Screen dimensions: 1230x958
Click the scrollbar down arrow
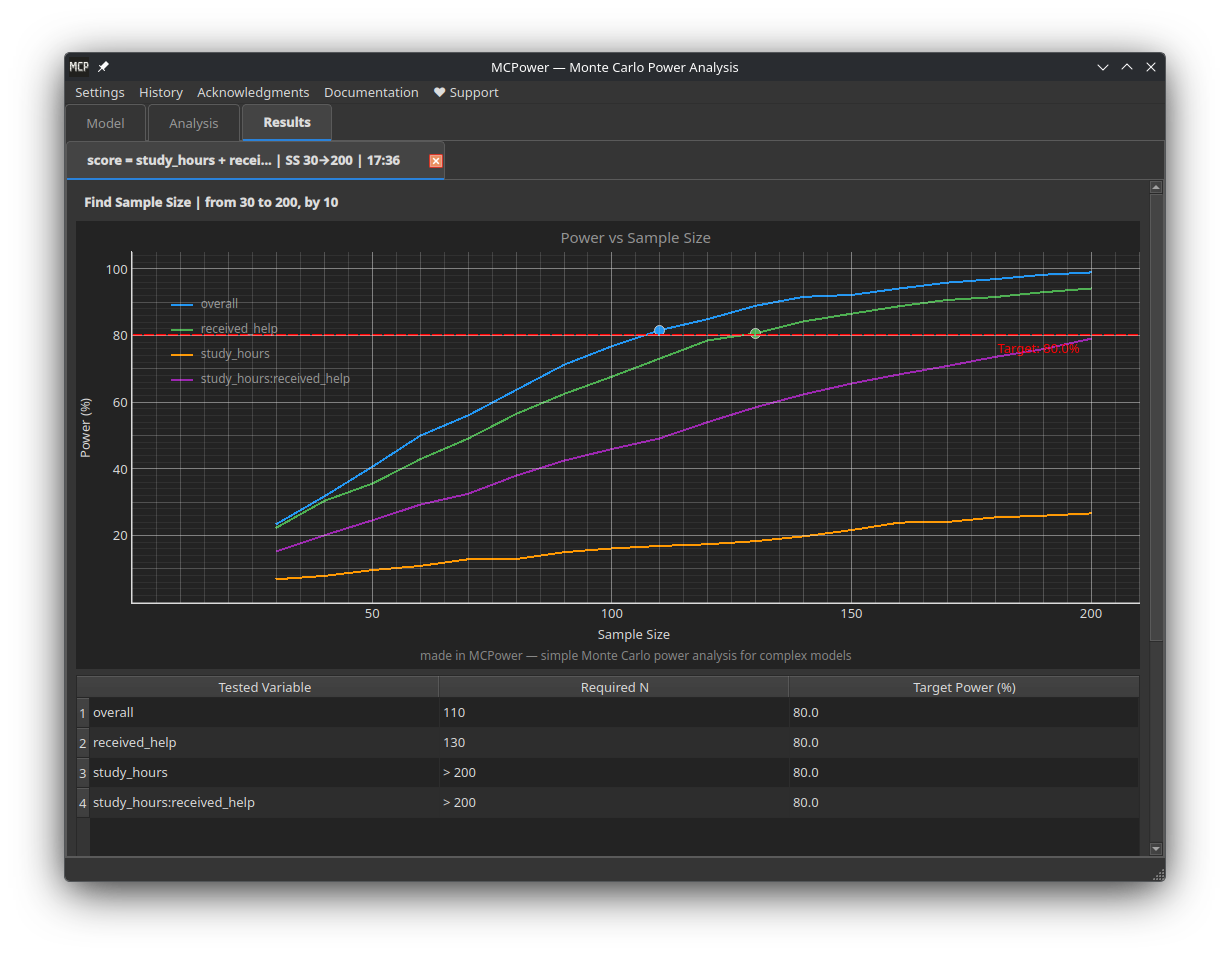coord(1156,849)
